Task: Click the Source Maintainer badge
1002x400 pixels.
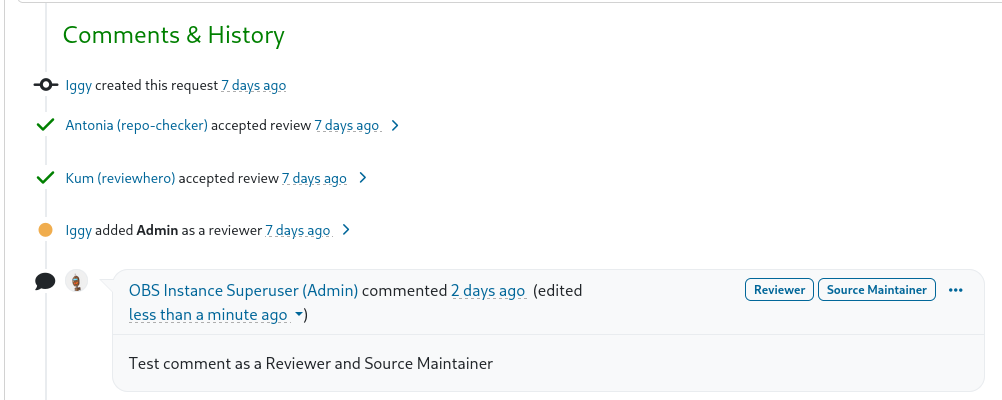Action: 876,290
